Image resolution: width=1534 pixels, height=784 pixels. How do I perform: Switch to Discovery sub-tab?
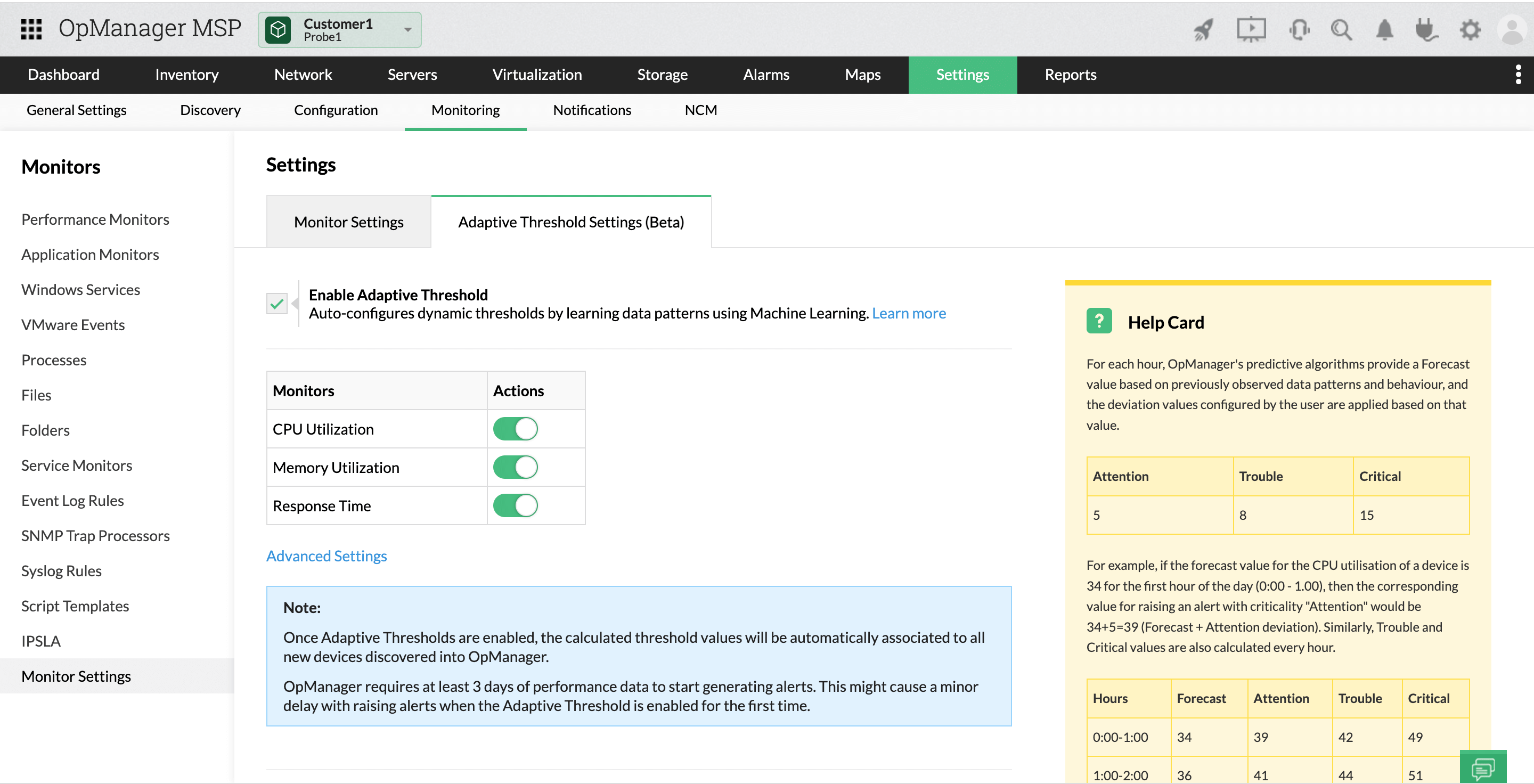click(x=210, y=110)
